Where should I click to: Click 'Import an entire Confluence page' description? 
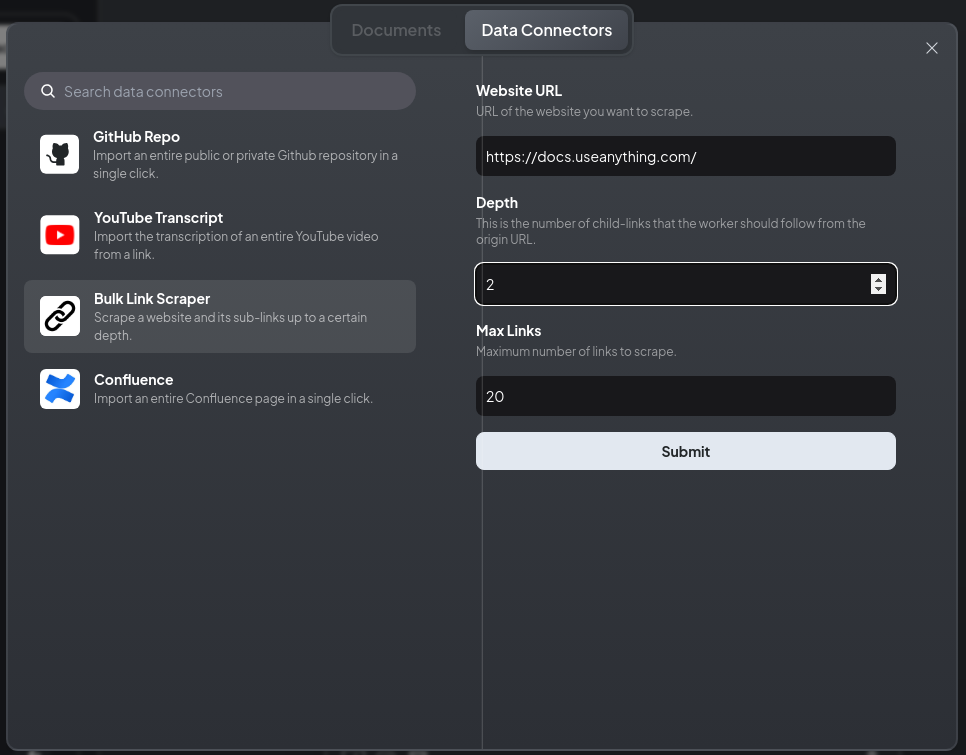(233, 398)
